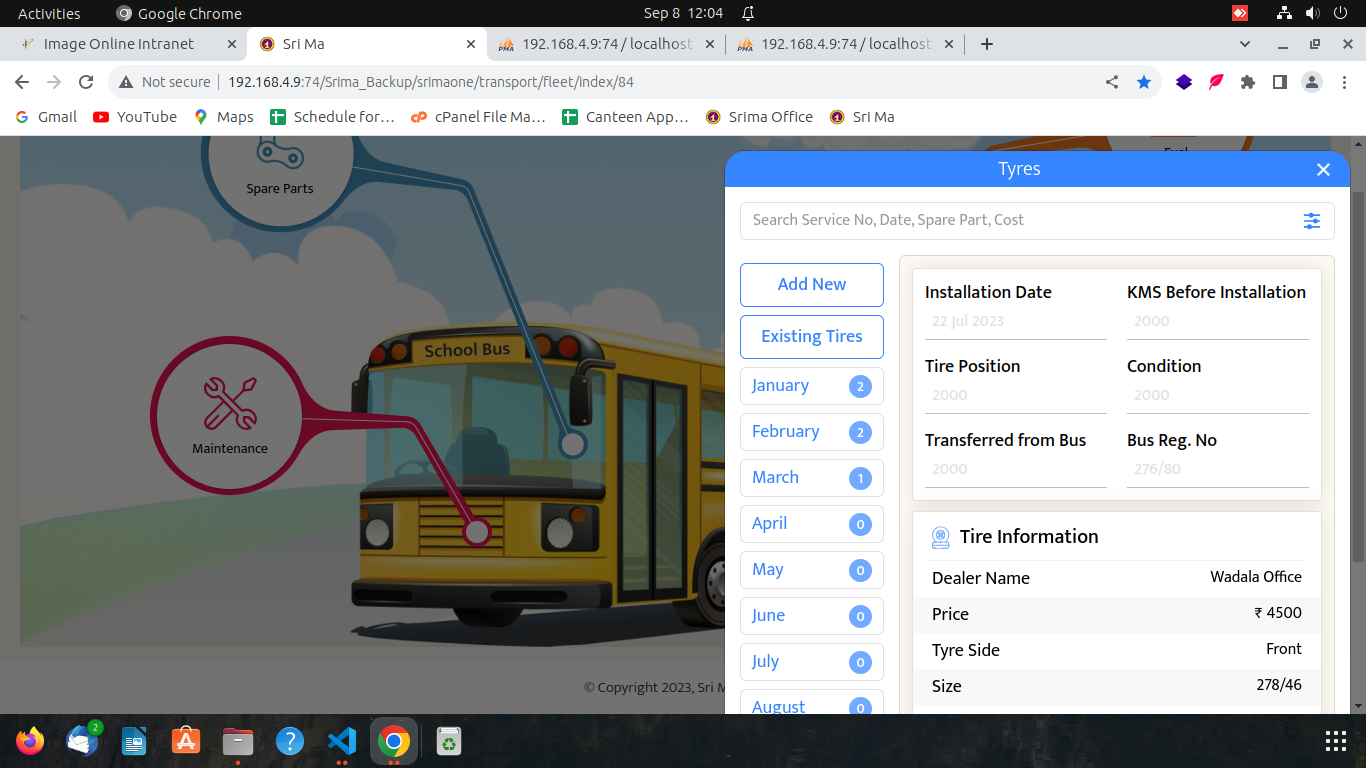Open the Gmail bookmark
The image size is (1366, 768).
46,117
